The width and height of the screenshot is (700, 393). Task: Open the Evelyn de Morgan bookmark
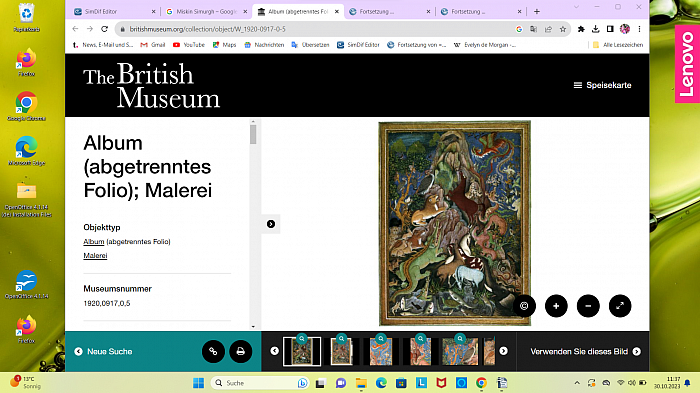pos(485,45)
